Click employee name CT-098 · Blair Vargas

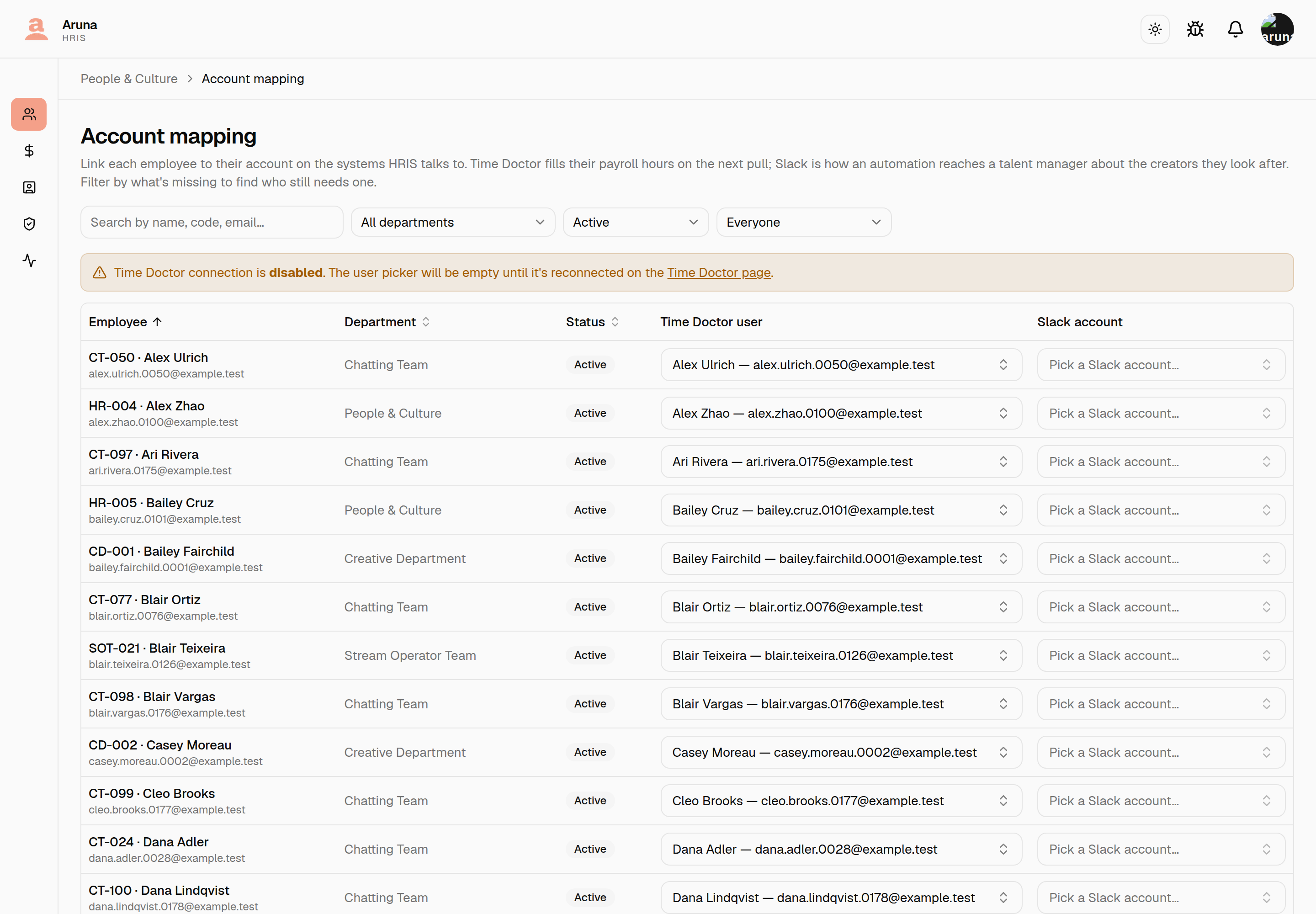click(x=152, y=696)
